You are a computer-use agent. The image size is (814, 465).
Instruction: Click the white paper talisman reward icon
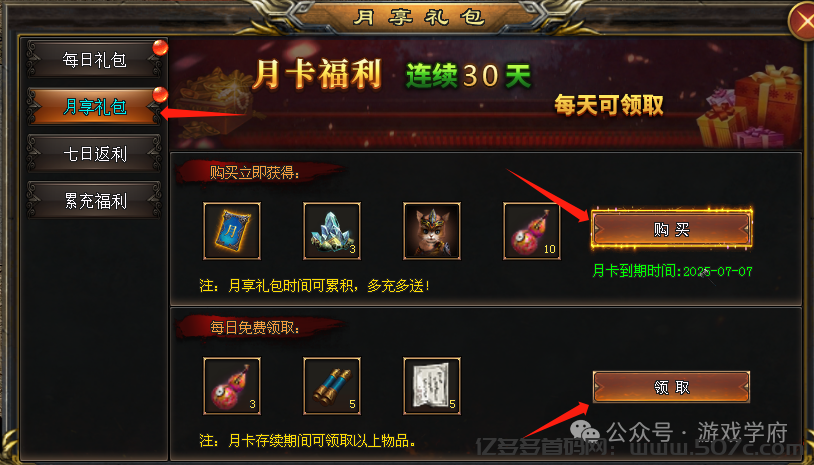[x=432, y=386]
